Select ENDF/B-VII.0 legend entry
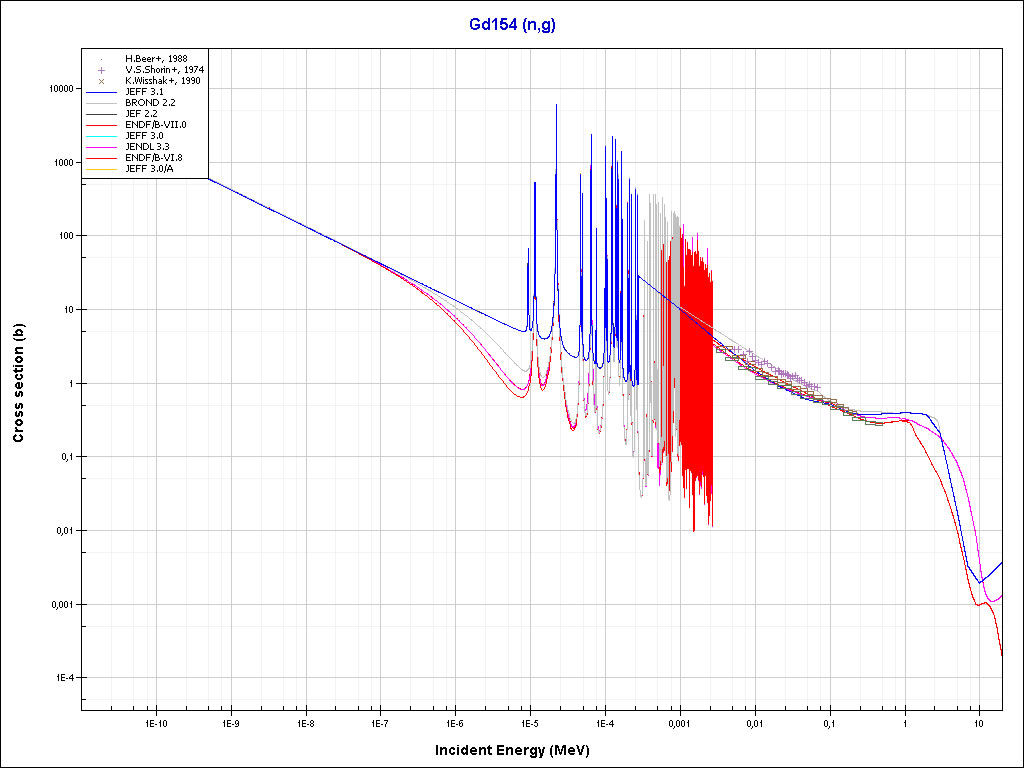This screenshot has width=1024, height=768. [x=155, y=125]
